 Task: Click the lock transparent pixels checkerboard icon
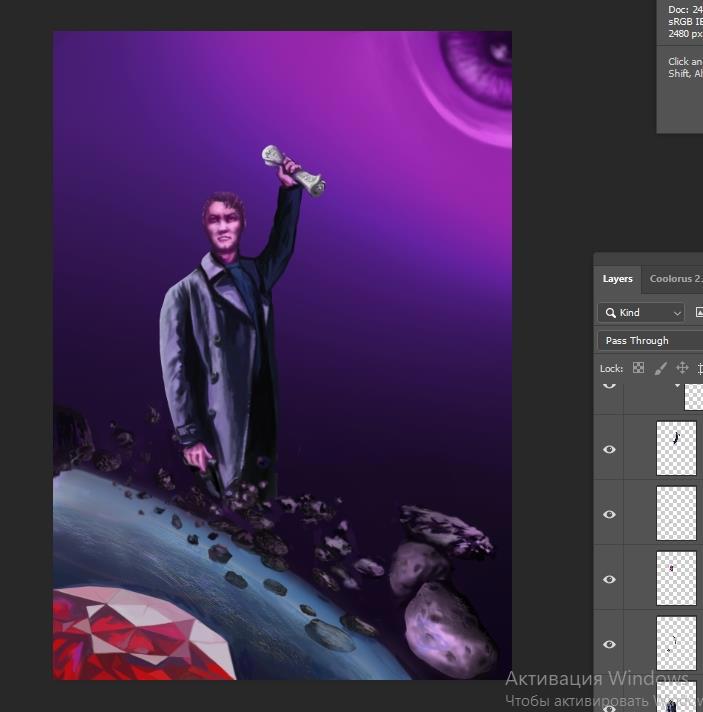tap(638, 368)
